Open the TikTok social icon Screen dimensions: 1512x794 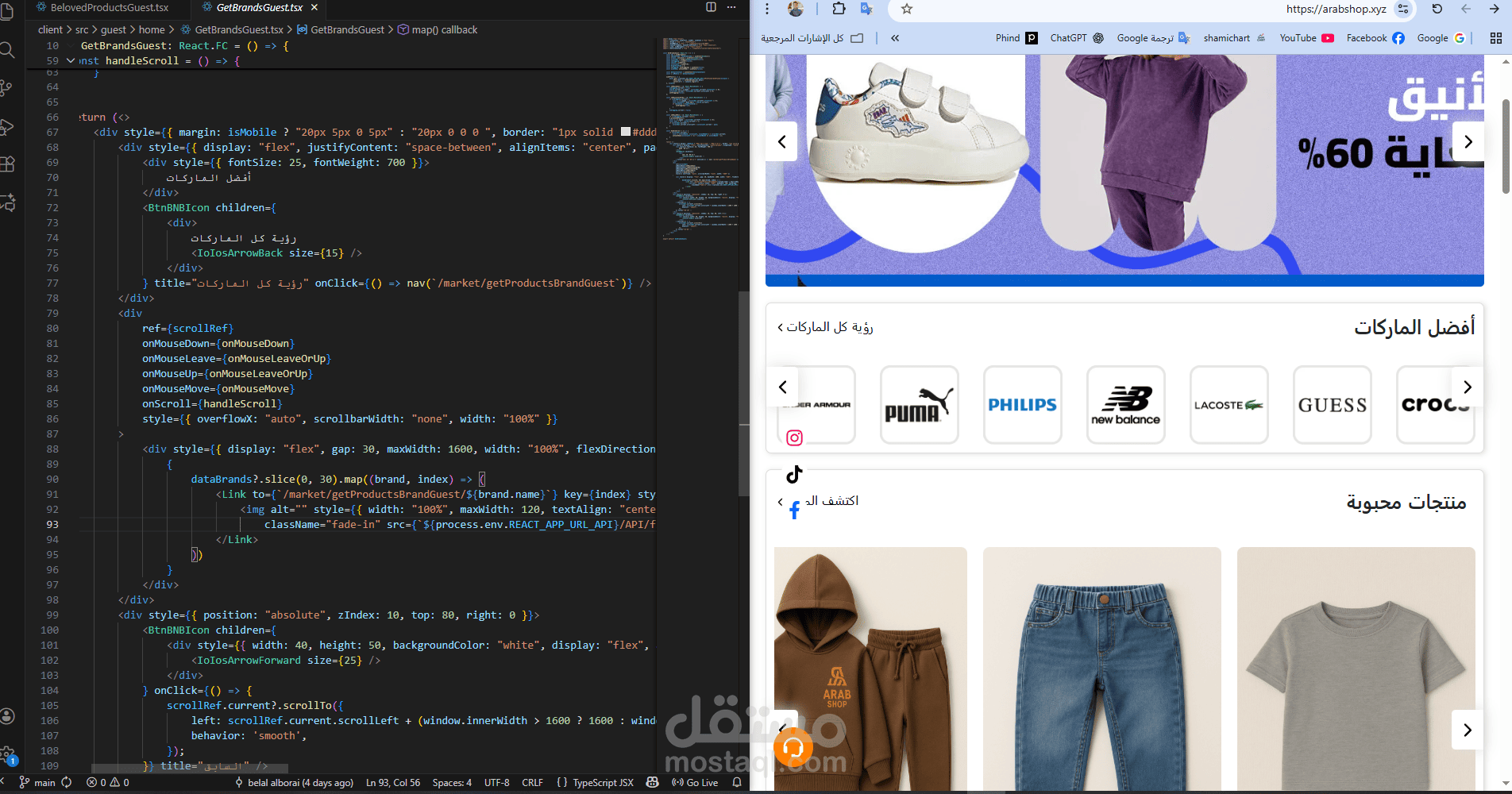794,474
